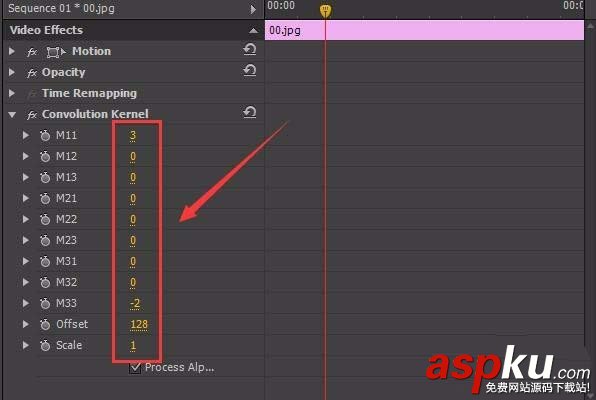Toggle animation stopwatch for Scale
The image size is (596, 400).
pos(45,345)
